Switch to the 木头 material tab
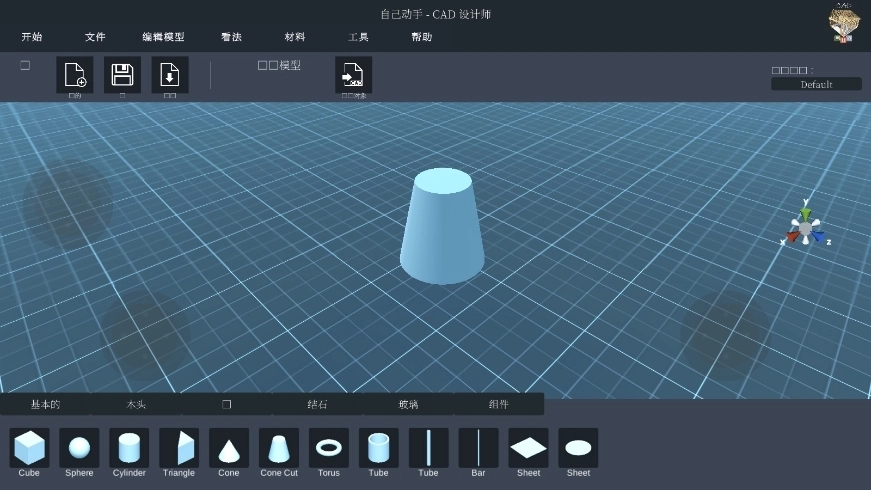Image resolution: width=871 pixels, height=490 pixels. [x=136, y=404]
